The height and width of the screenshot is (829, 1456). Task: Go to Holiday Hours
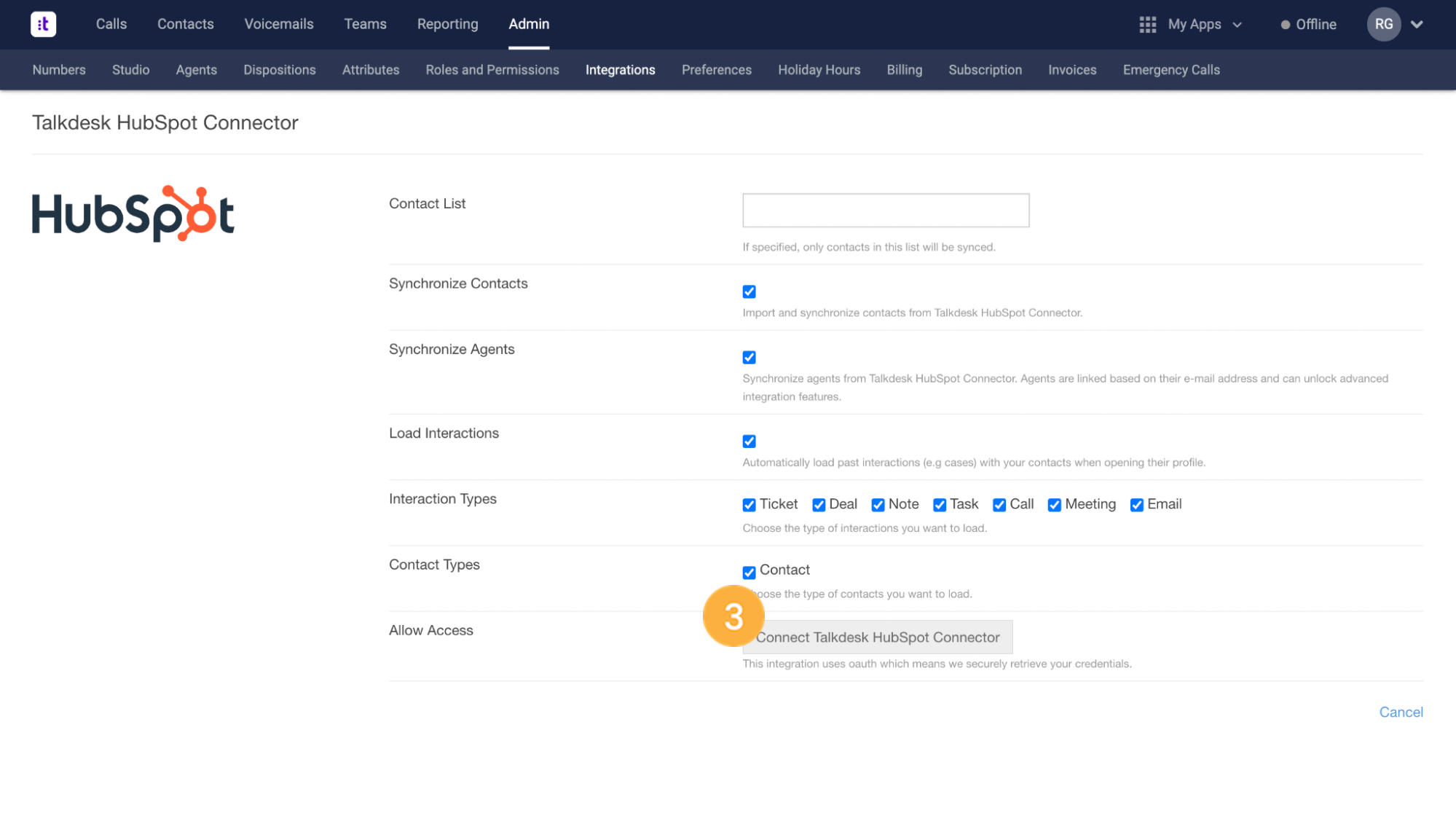pos(819,70)
